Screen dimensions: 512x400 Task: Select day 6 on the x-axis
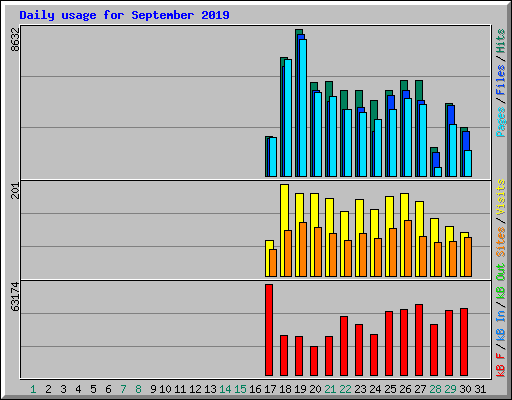click(108, 389)
